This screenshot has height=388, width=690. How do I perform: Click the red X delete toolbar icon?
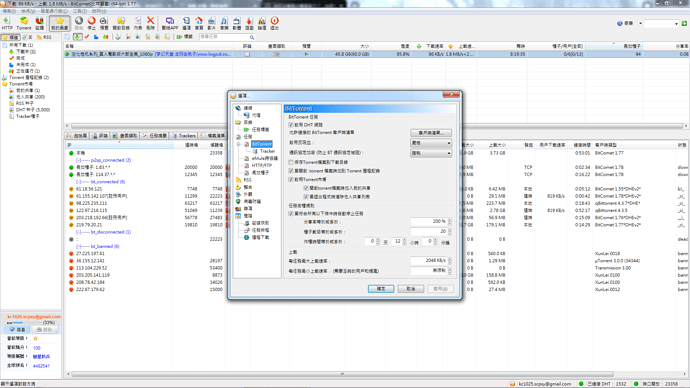pyautogui.click(x=150, y=23)
